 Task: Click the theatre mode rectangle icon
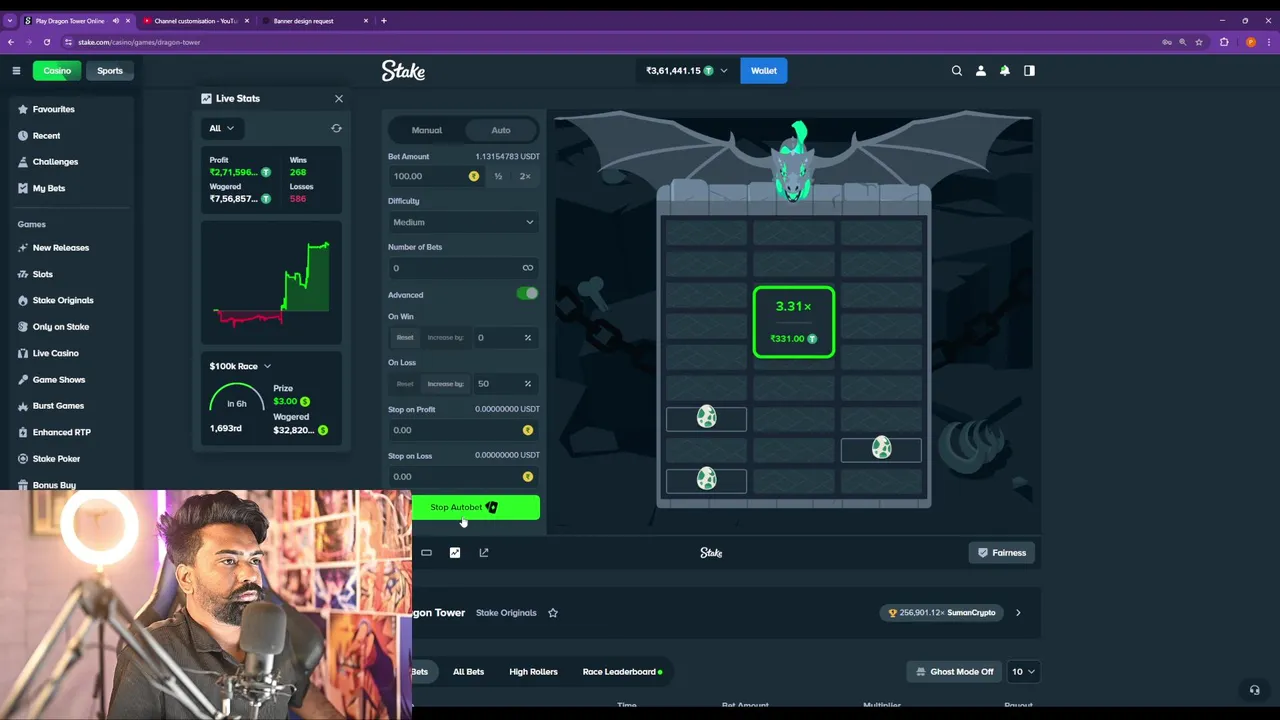426,552
